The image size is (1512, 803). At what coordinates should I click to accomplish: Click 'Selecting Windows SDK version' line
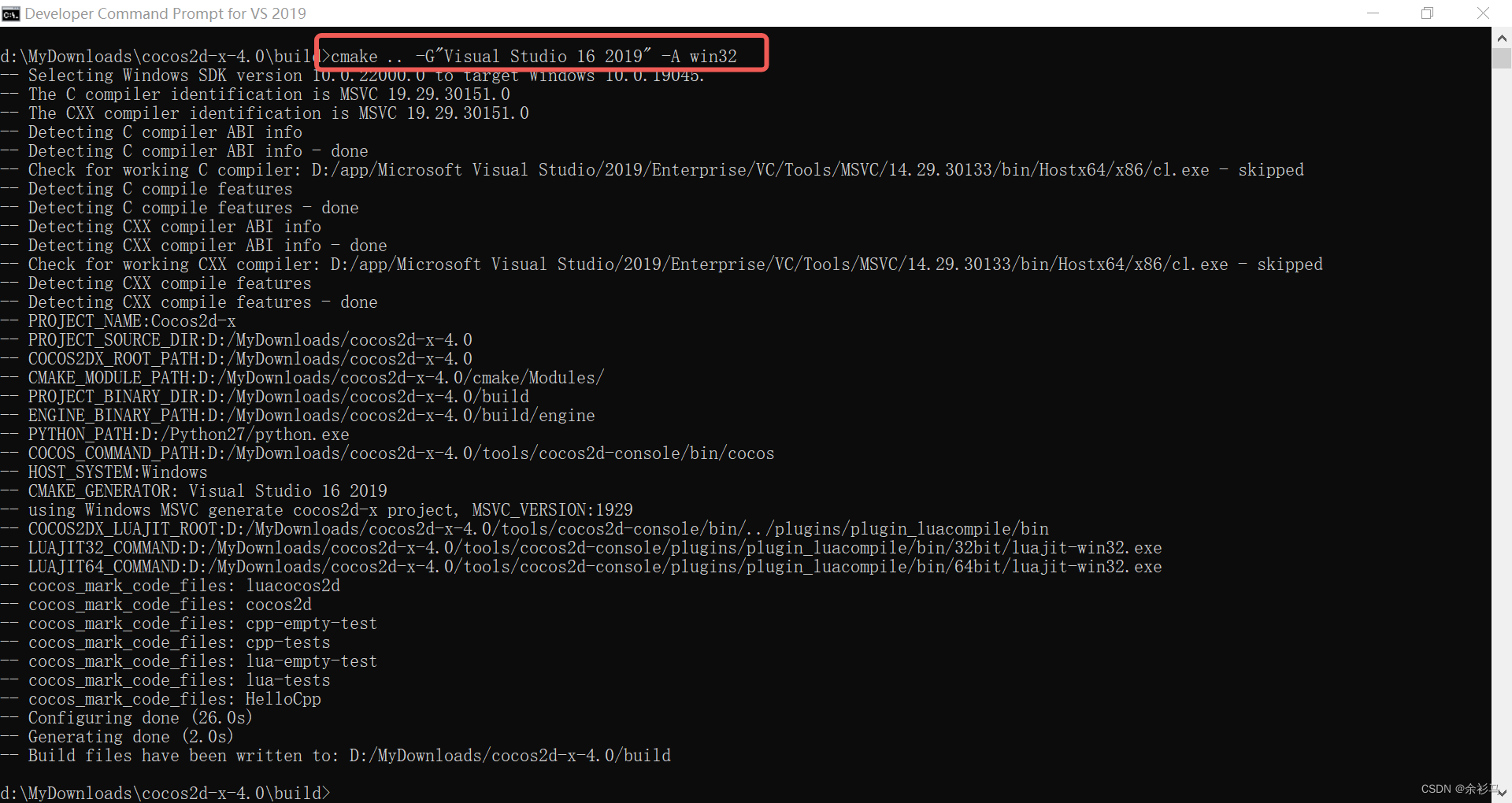[x=352, y=76]
